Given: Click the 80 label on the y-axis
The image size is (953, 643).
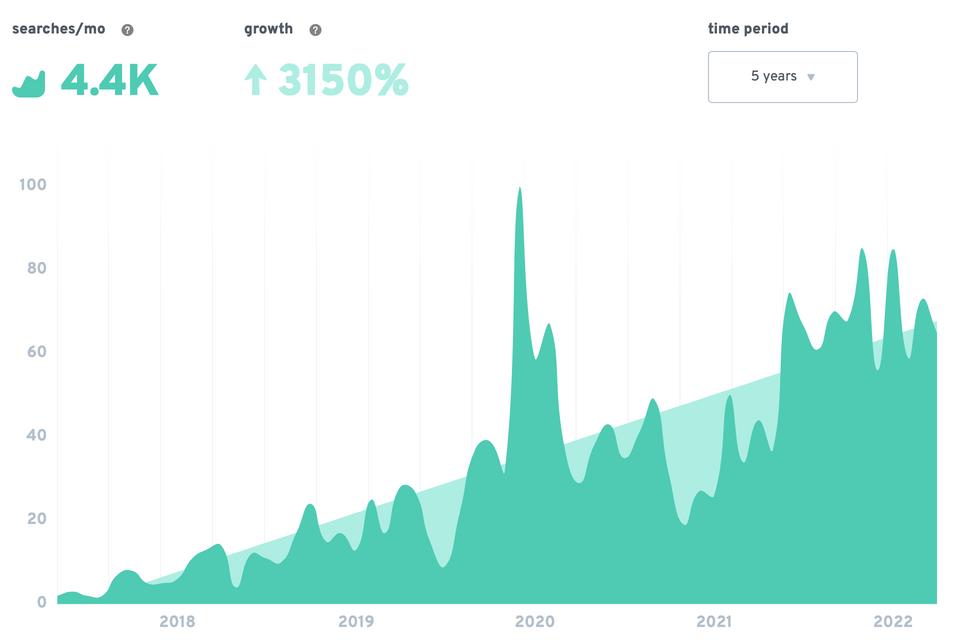Looking at the screenshot, I should pos(36,268).
